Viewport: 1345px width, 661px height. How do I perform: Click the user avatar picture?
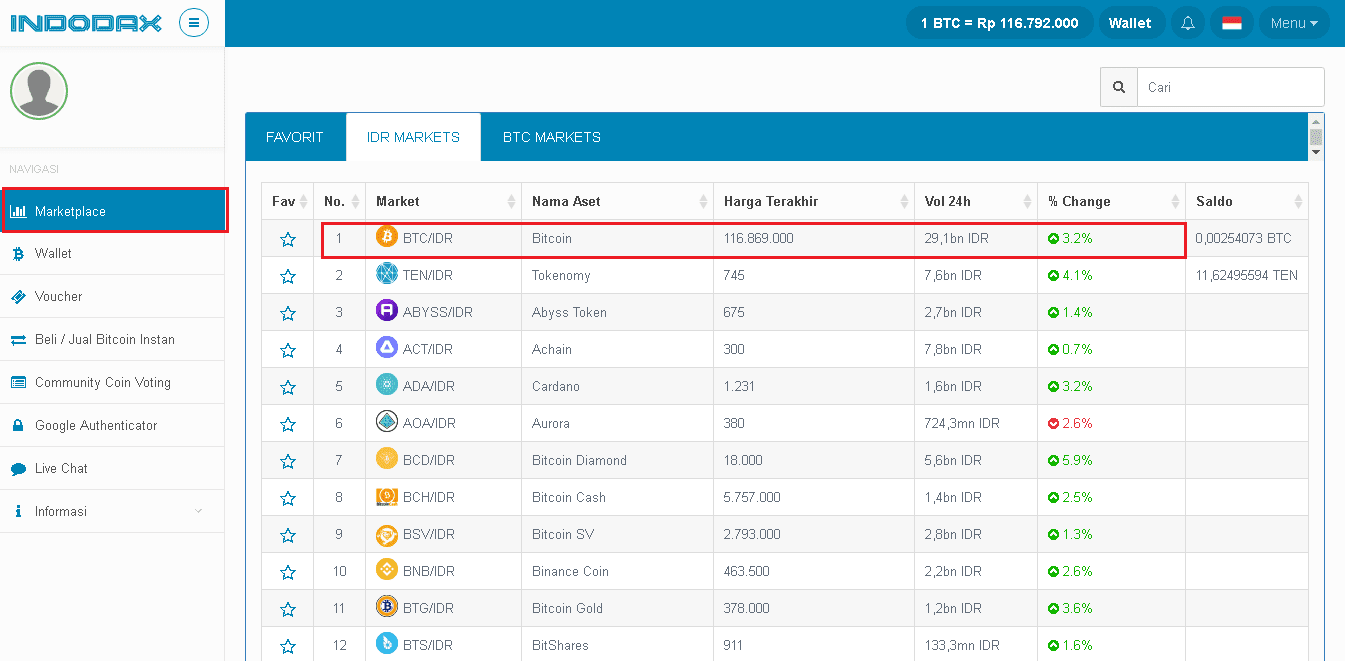pyautogui.click(x=39, y=91)
